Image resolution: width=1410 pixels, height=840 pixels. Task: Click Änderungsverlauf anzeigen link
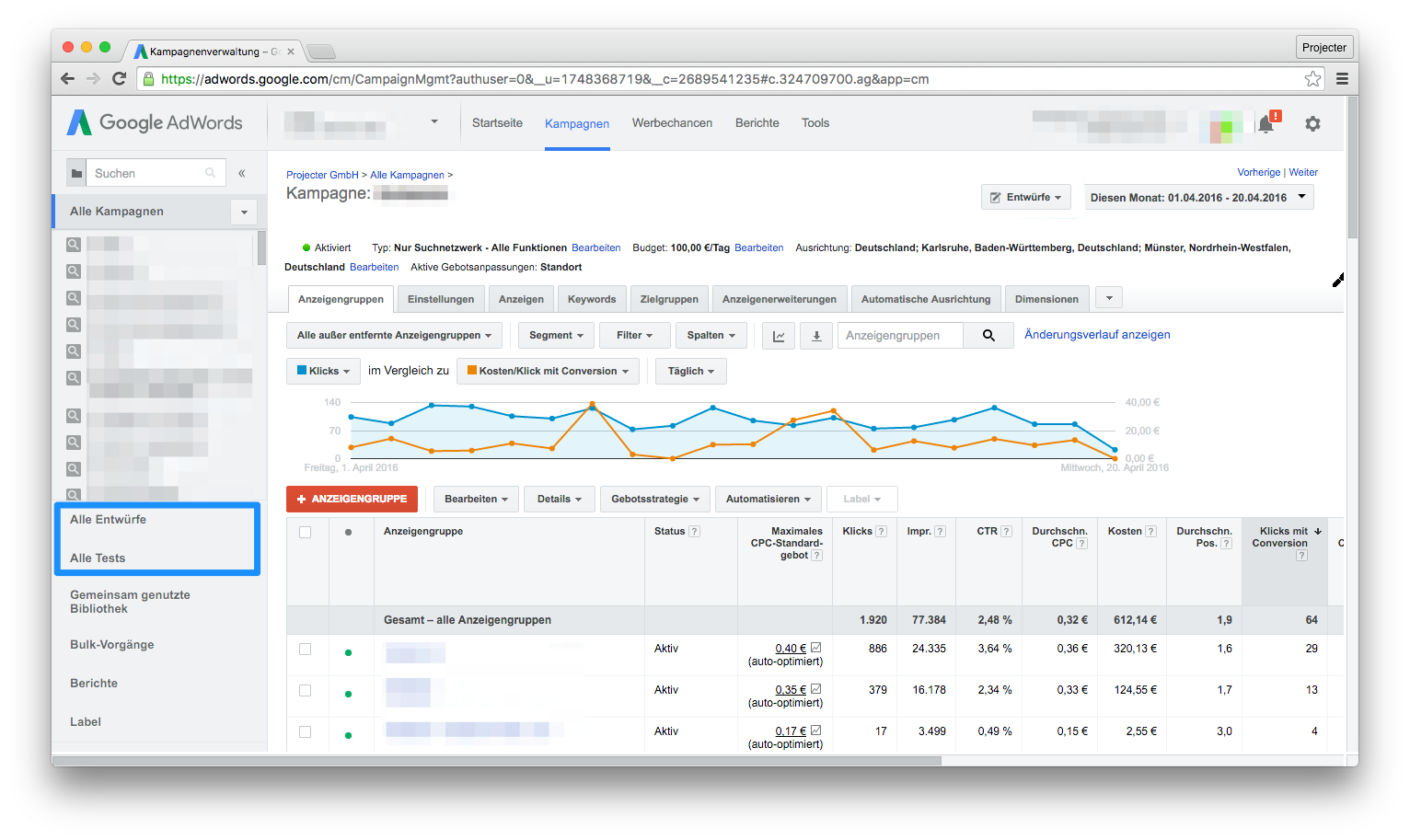[1097, 335]
